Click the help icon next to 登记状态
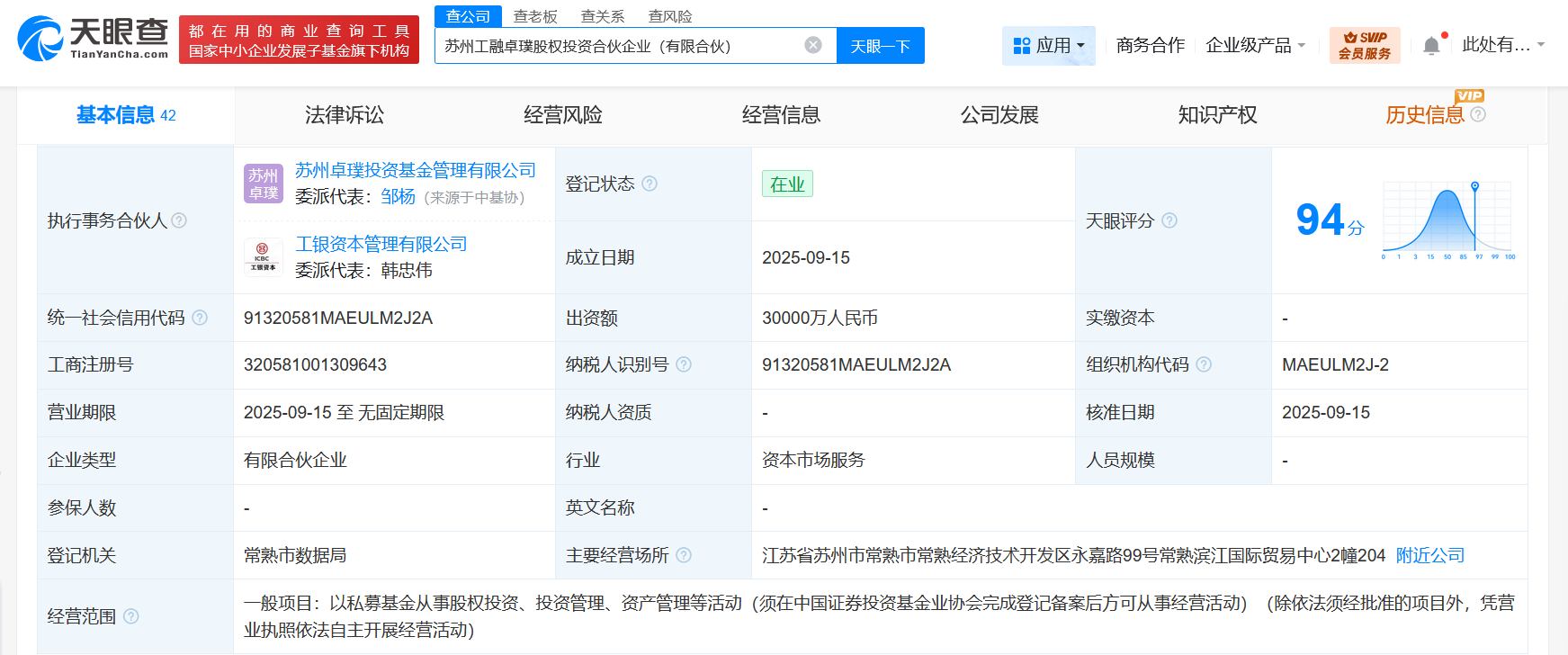 tap(650, 184)
